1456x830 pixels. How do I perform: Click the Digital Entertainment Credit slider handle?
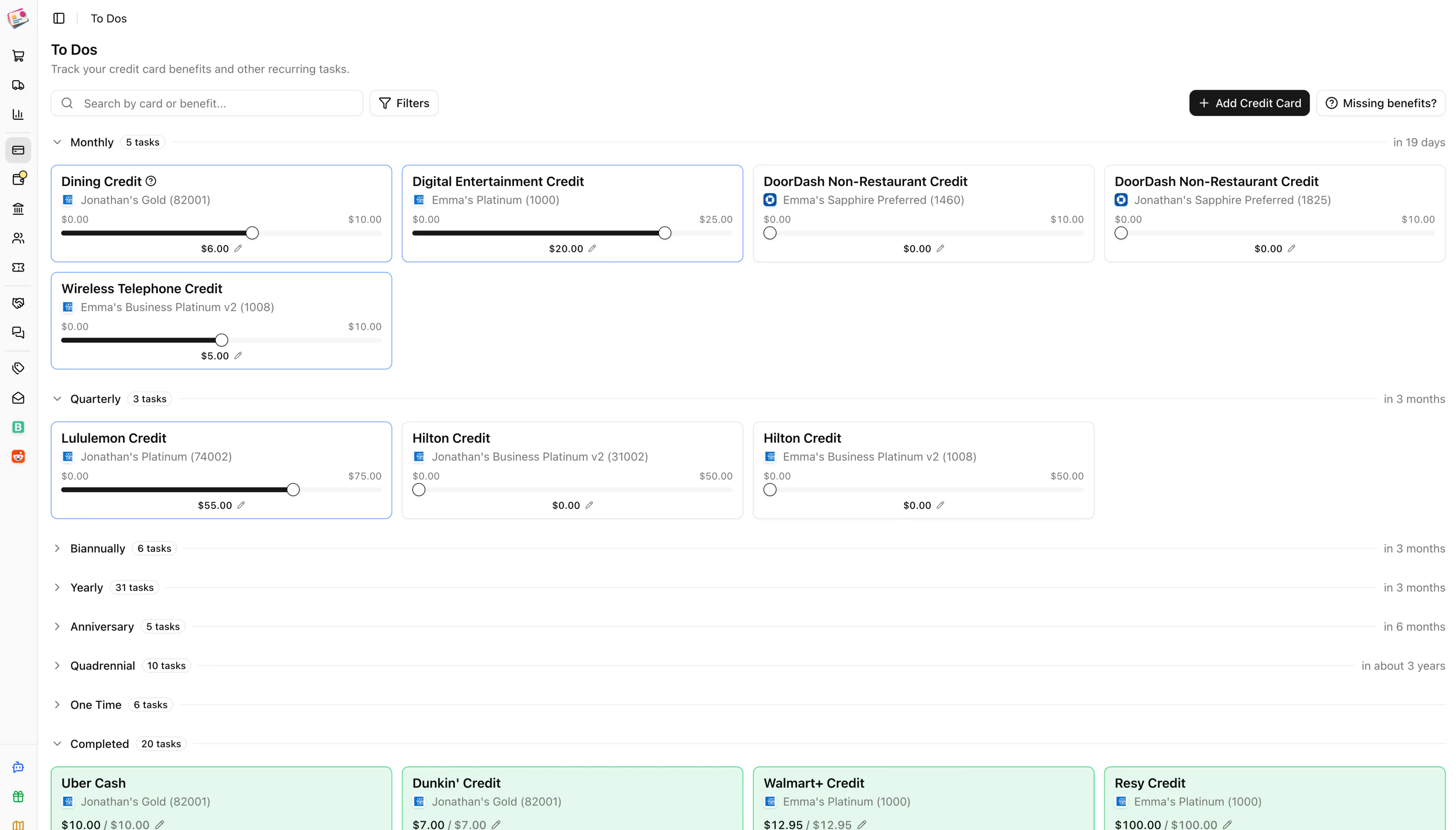coord(665,233)
